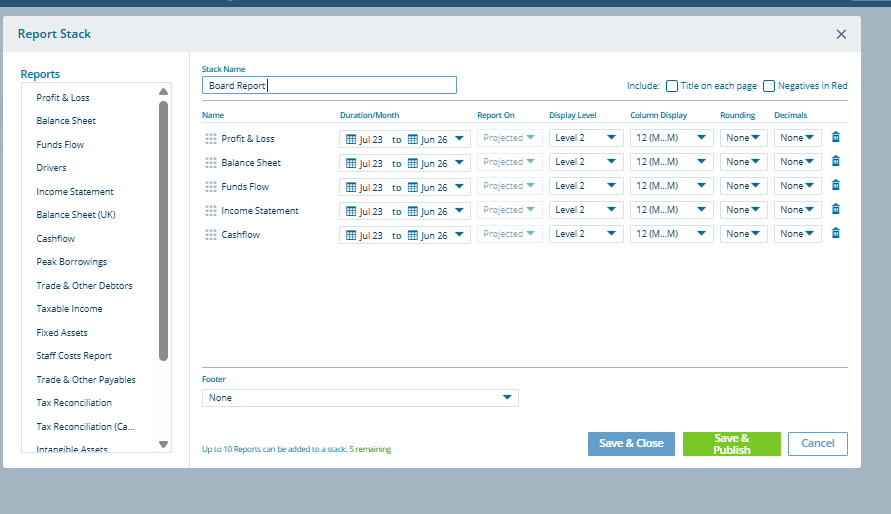Image resolution: width=891 pixels, height=514 pixels.
Task: Open start month calendar for Income Statement
Action: pyautogui.click(x=351, y=211)
